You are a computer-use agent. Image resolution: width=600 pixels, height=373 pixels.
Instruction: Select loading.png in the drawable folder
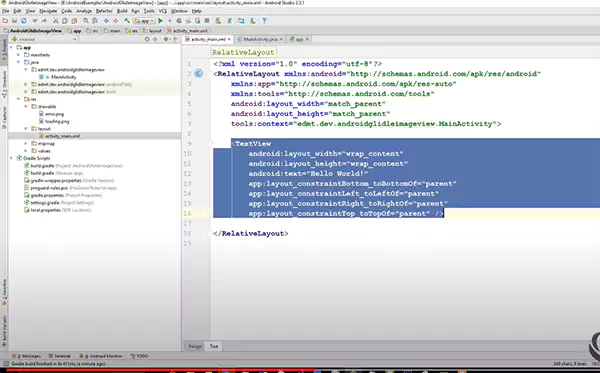tap(54, 121)
